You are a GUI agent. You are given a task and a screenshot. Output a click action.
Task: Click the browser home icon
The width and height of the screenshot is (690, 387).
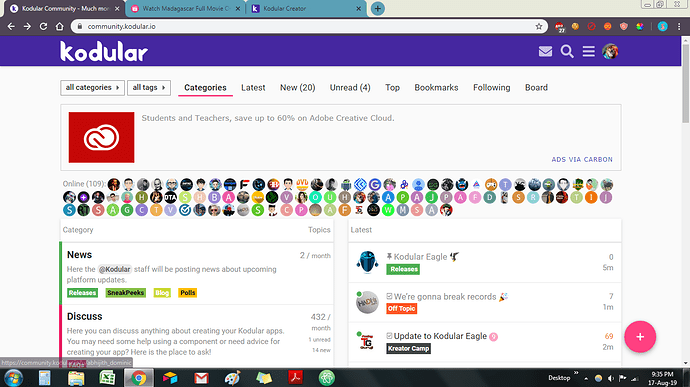(x=59, y=26)
